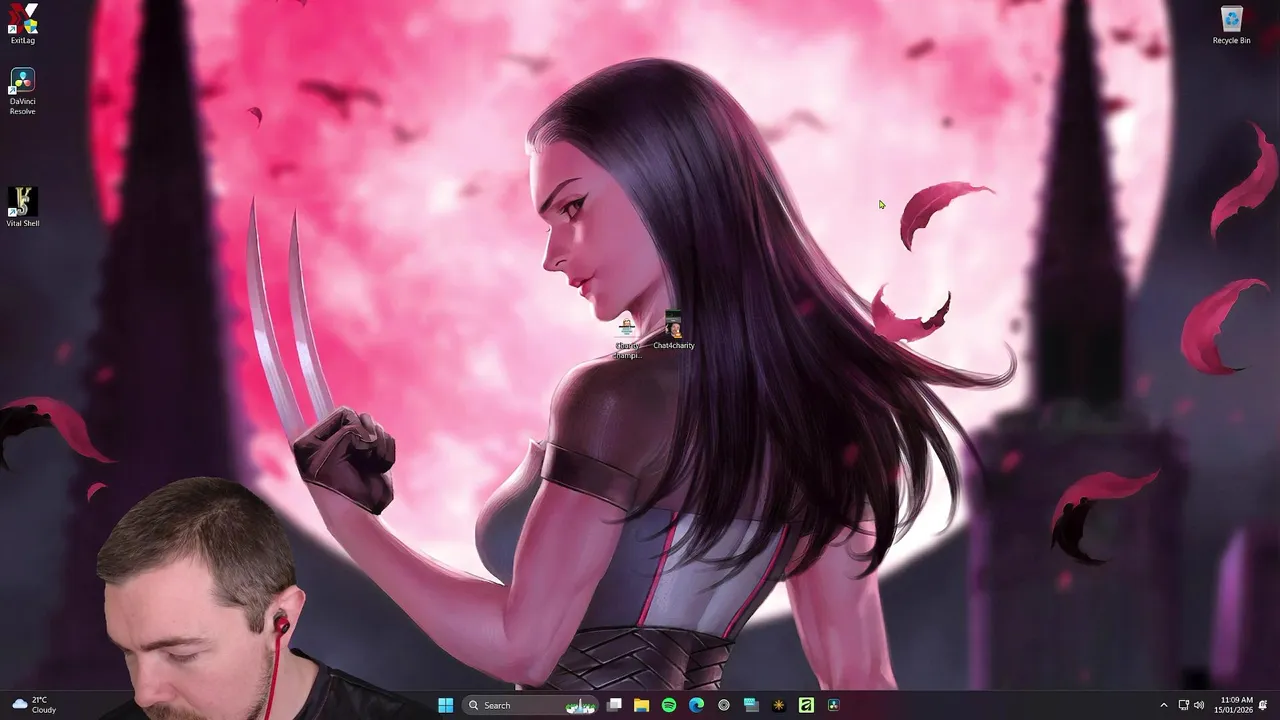This screenshot has height=720, width=1280.
Task: Open Spotify from the taskbar
Action: pos(669,705)
